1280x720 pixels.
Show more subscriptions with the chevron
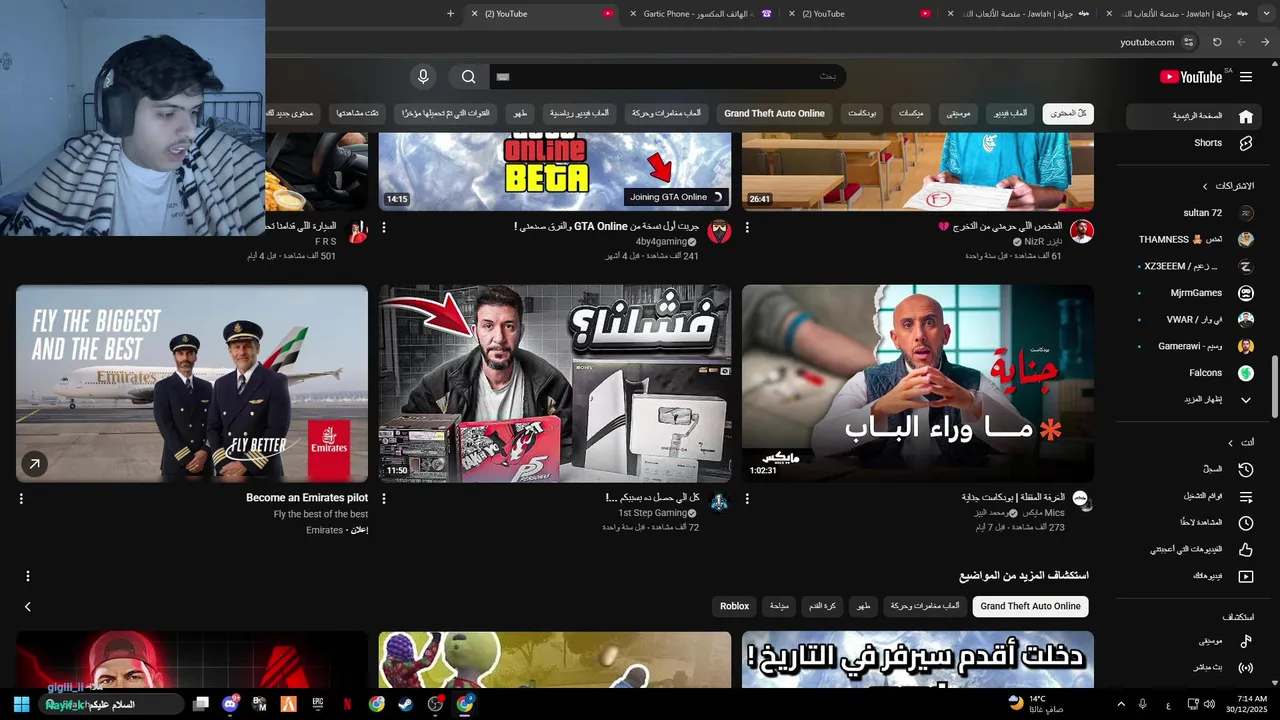pos(1246,400)
